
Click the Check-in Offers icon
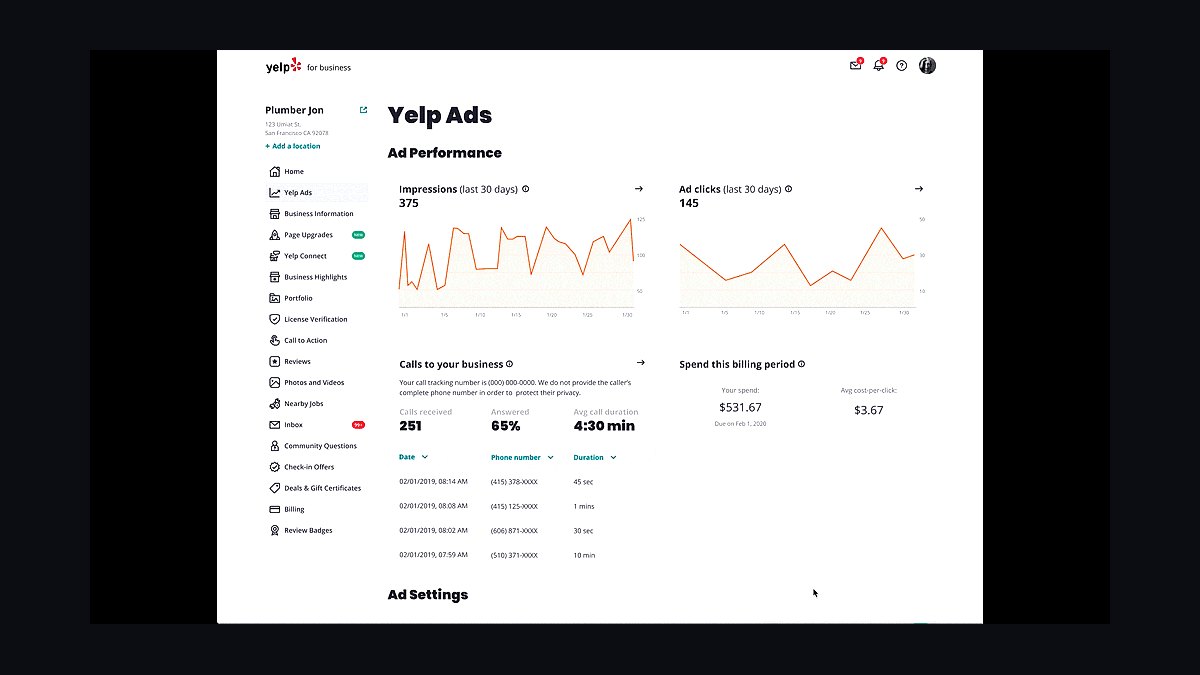(x=275, y=467)
